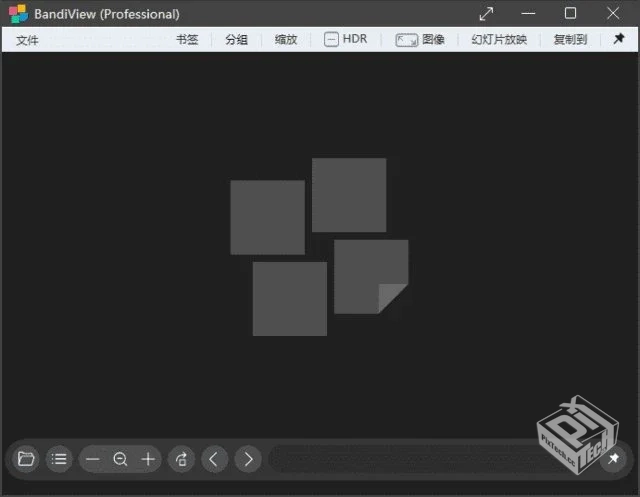
Task: Toggle the HDR option
Action: click(345, 39)
